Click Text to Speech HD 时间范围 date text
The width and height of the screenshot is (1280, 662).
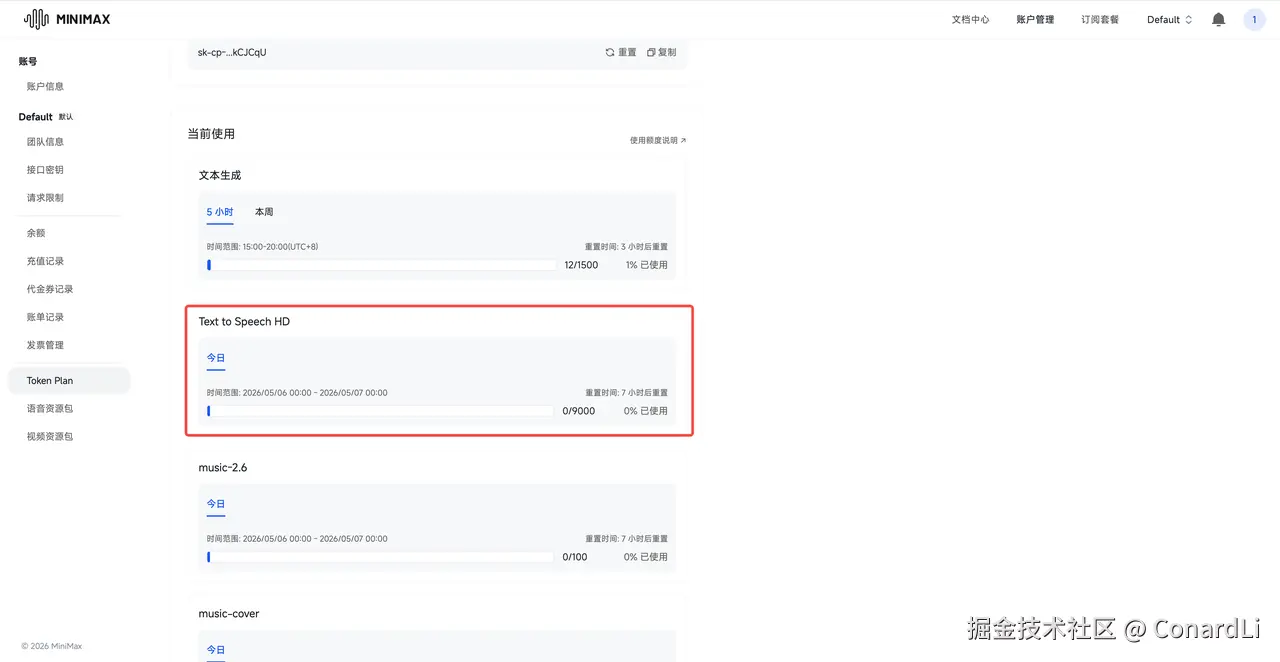click(x=297, y=393)
